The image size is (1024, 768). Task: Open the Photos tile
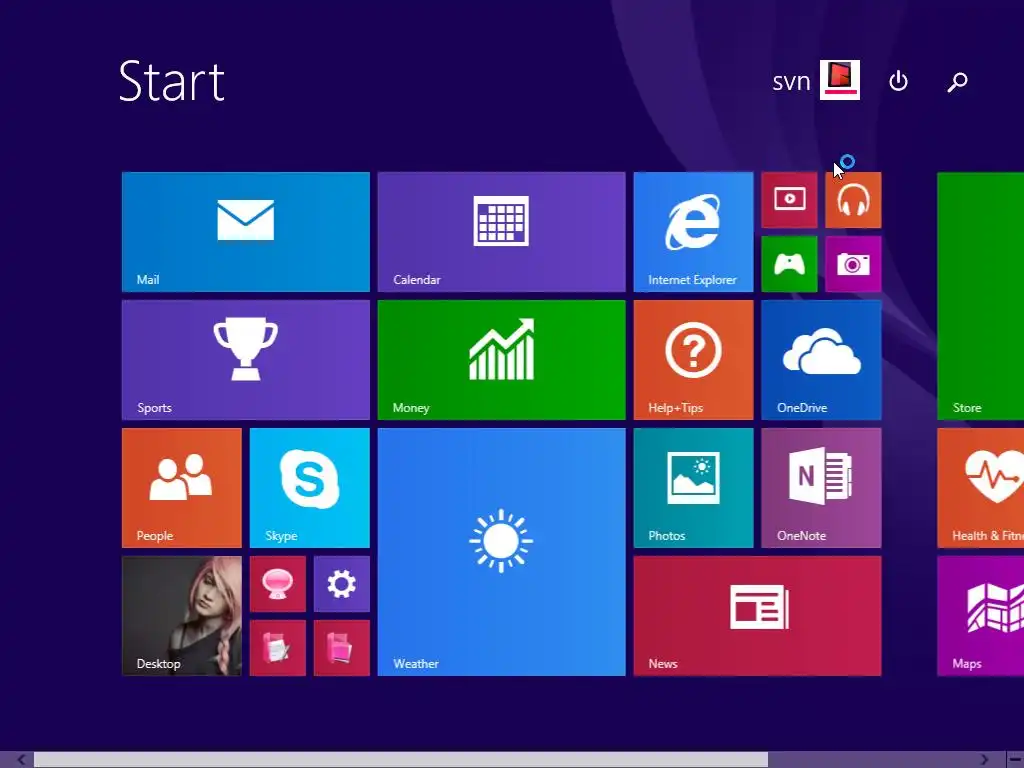tap(693, 488)
